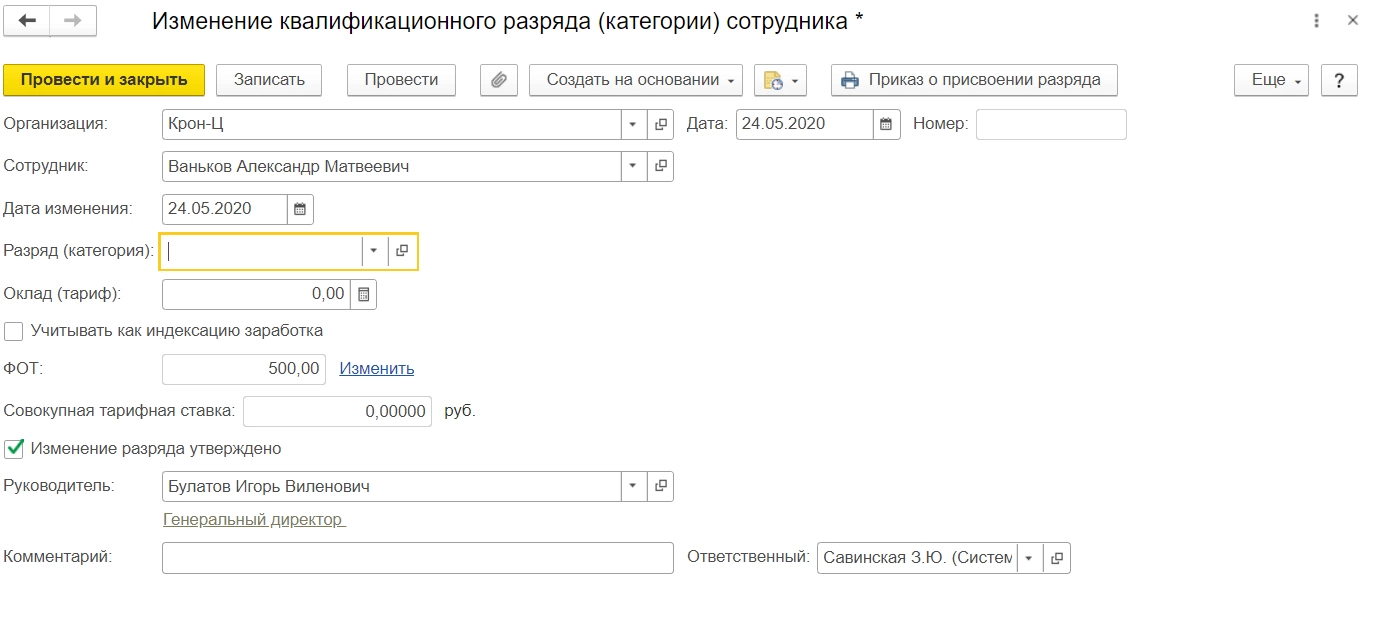
Task: Click the Приказ о присвоении разряда button
Action: pyautogui.click(x=973, y=80)
